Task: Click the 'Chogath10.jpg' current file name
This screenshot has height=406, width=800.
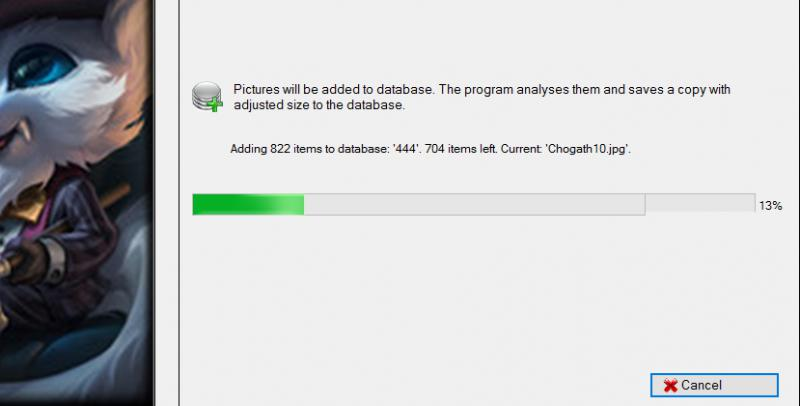Action: [588, 149]
